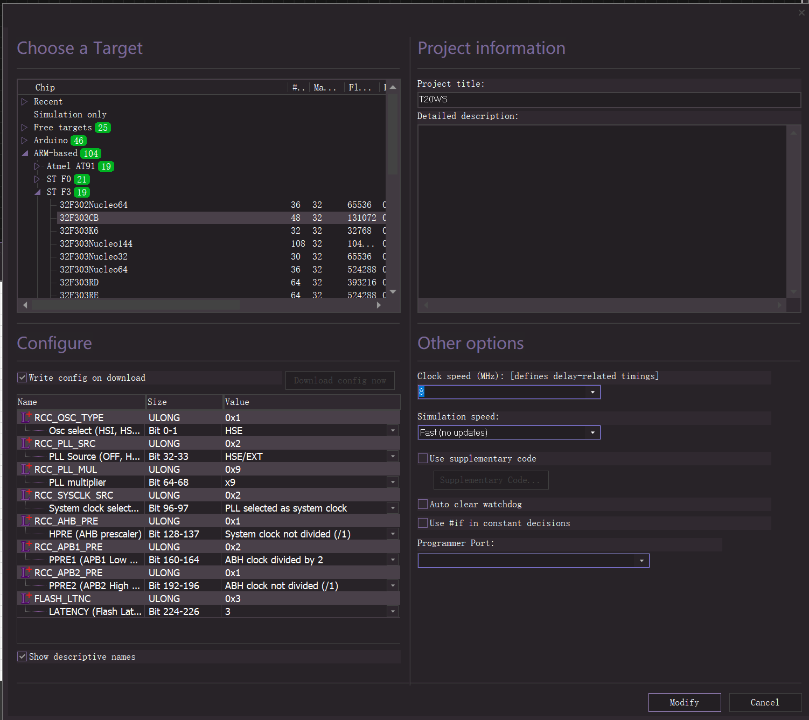Click the FLASH_LTNC register icon
The image size is (809, 720).
point(26,598)
